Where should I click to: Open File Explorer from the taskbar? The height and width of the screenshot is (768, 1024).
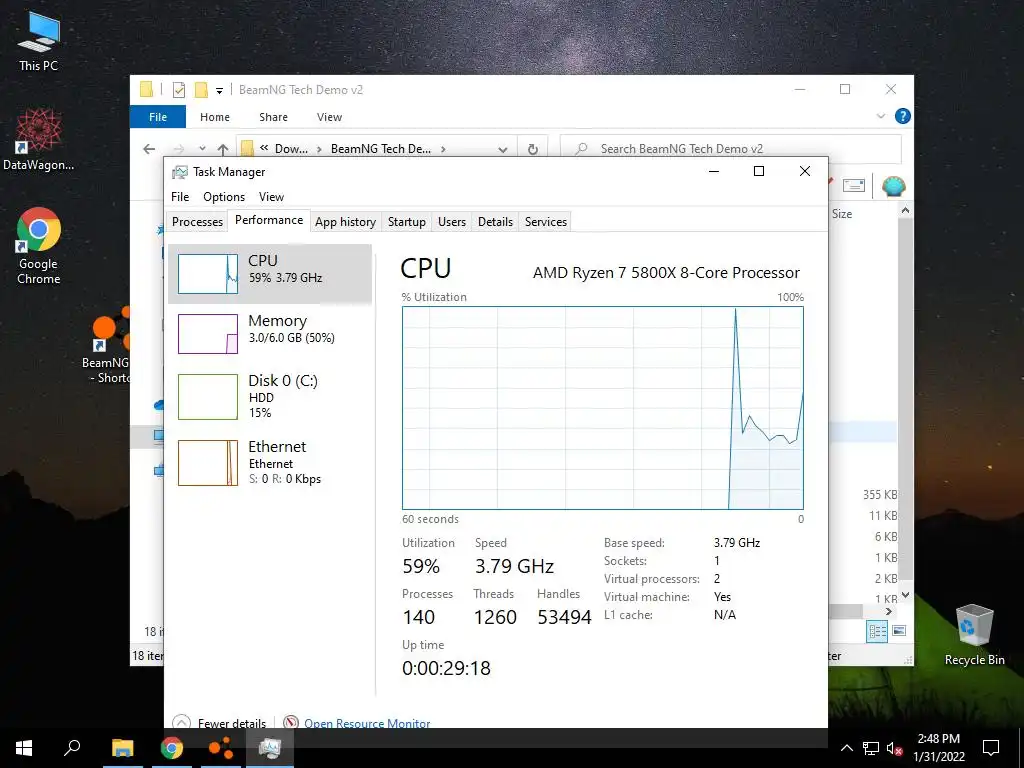tap(123, 748)
